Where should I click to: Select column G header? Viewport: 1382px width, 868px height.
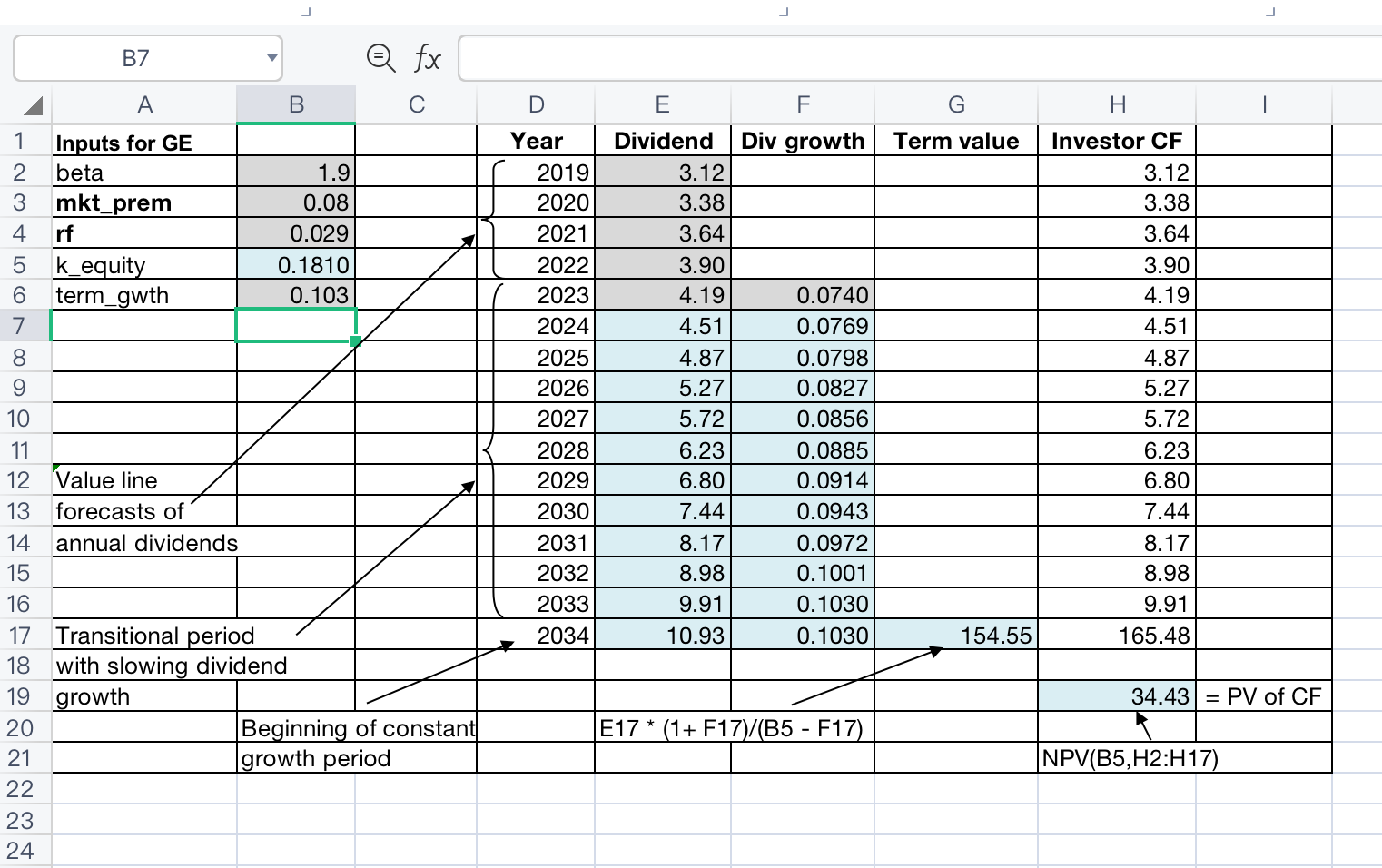coord(956,105)
